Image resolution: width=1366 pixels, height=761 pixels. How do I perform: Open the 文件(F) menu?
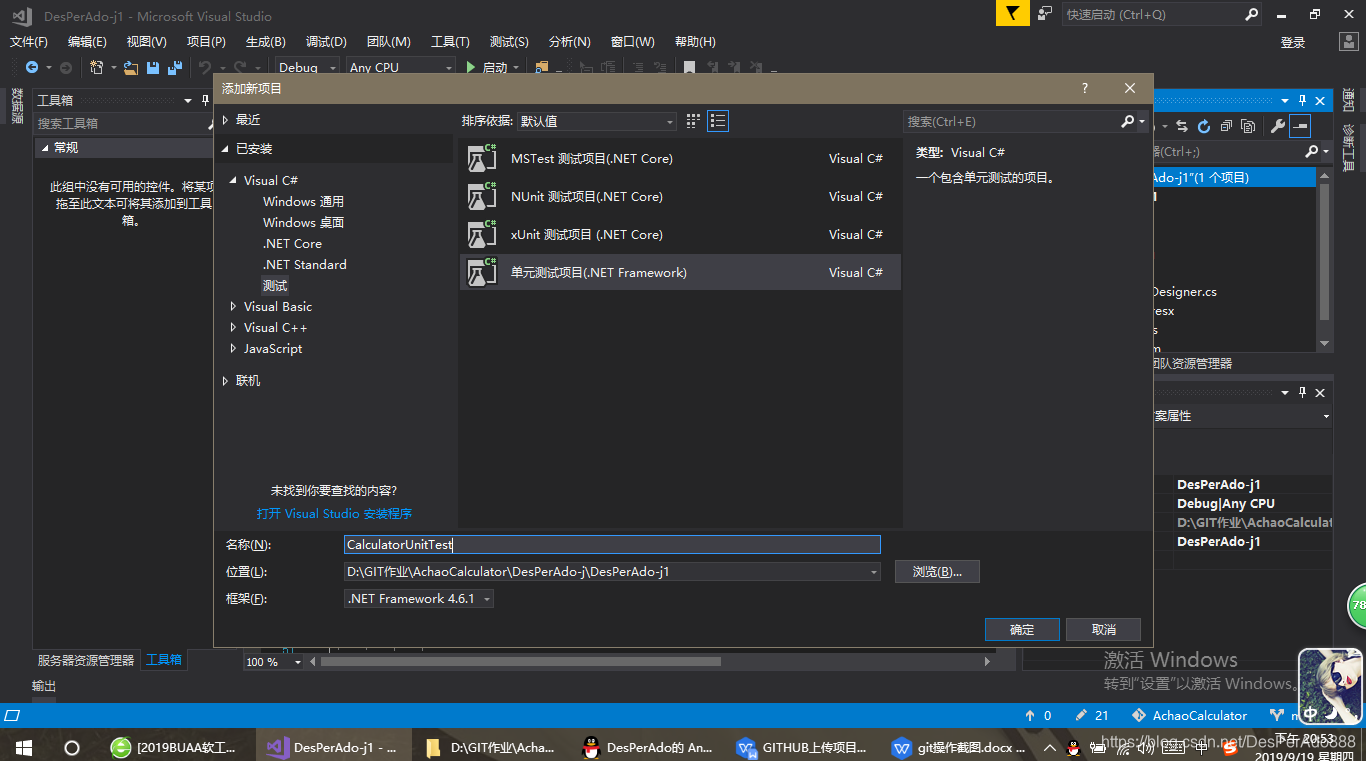pyautogui.click(x=29, y=42)
